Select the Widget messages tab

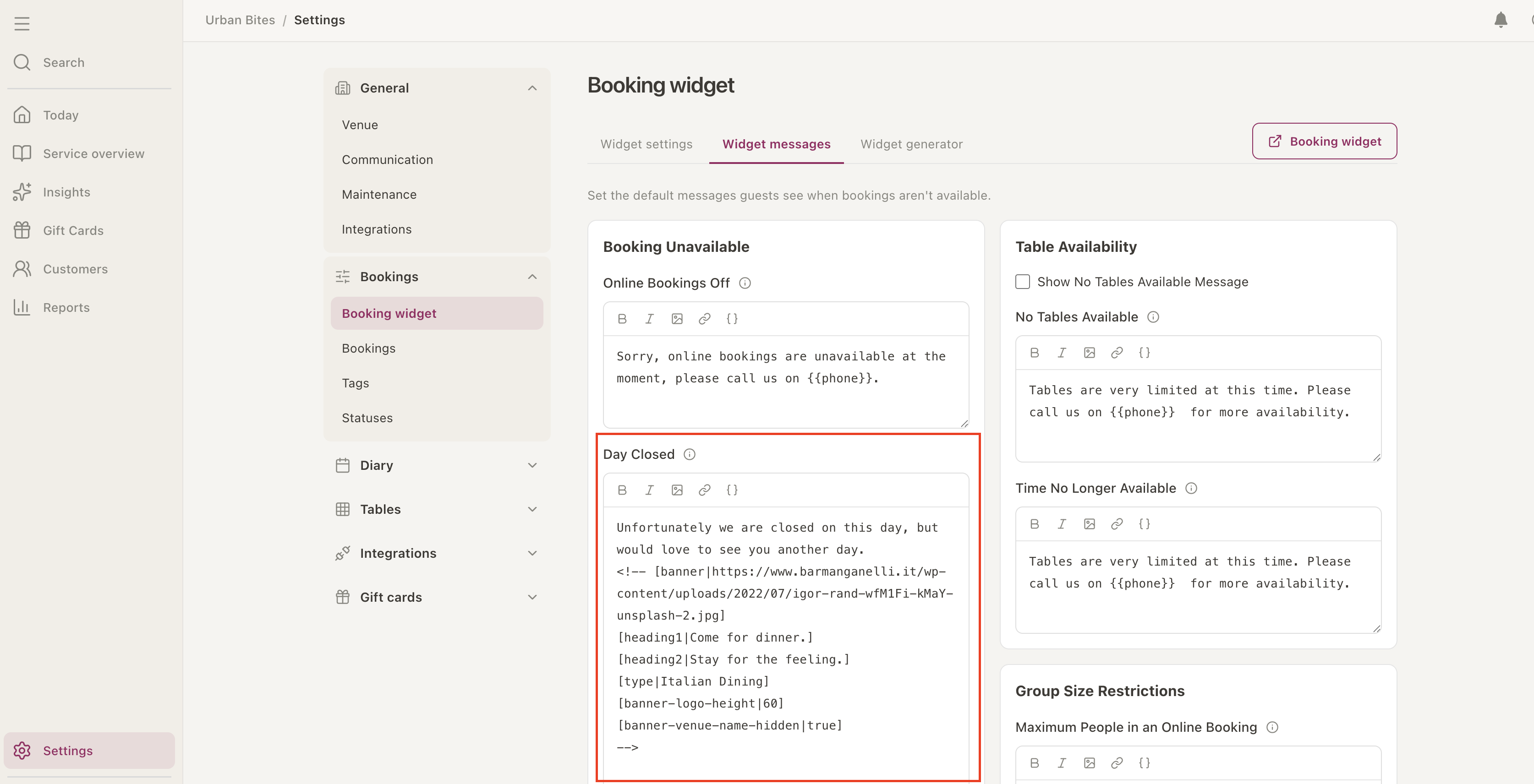click(776, 145)
